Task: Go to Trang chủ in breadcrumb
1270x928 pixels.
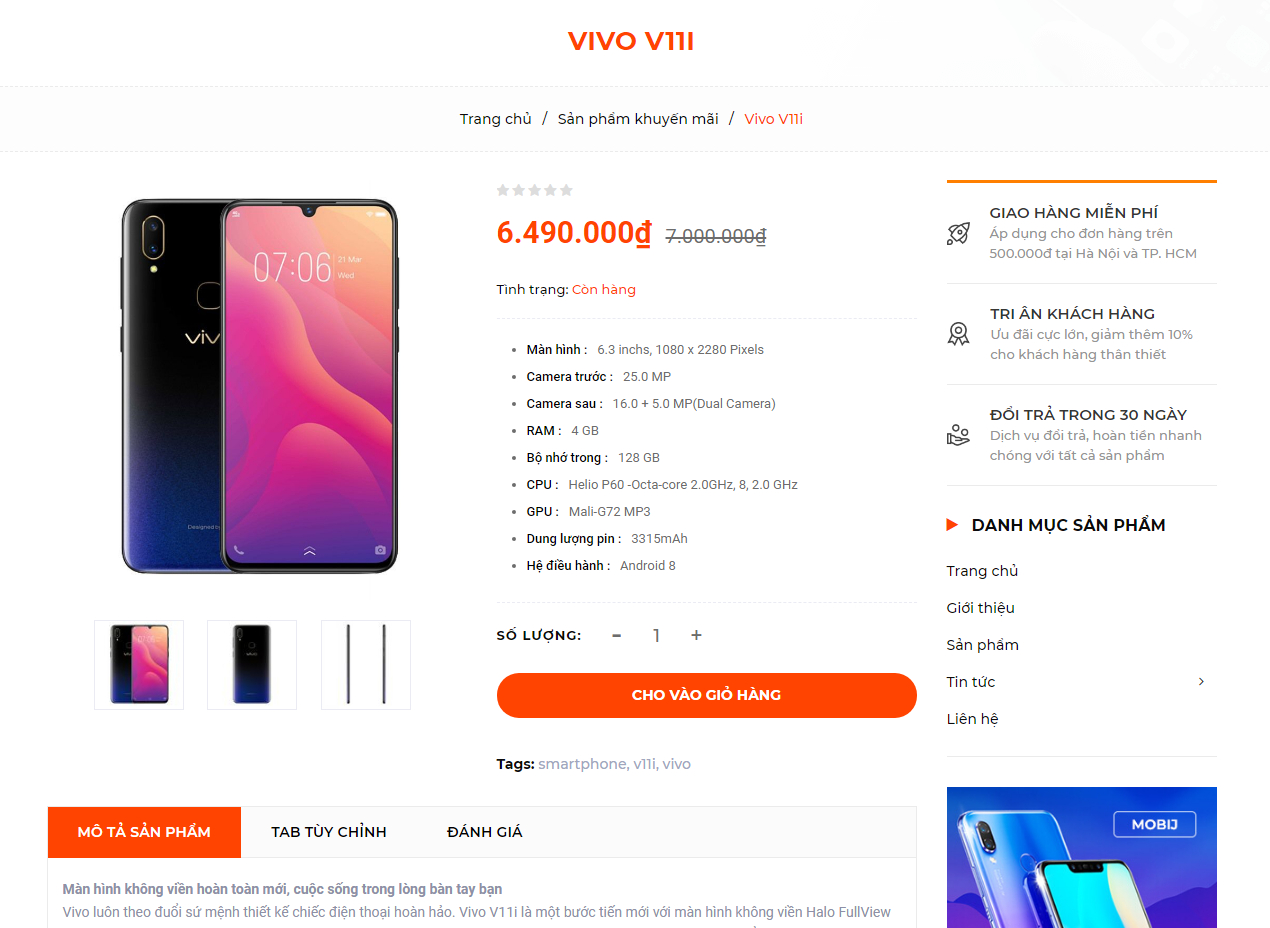Action: pyautogui.click(x=496, y=119)
